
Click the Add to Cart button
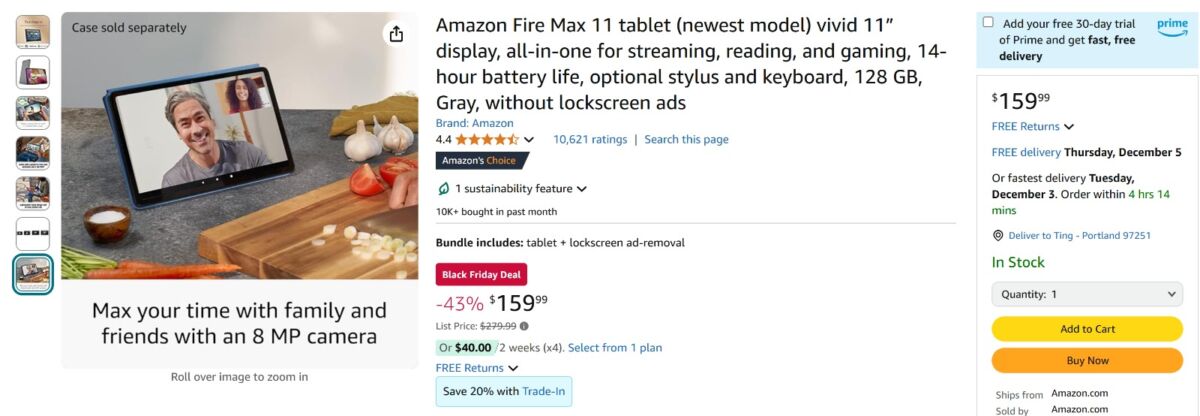1087,329
